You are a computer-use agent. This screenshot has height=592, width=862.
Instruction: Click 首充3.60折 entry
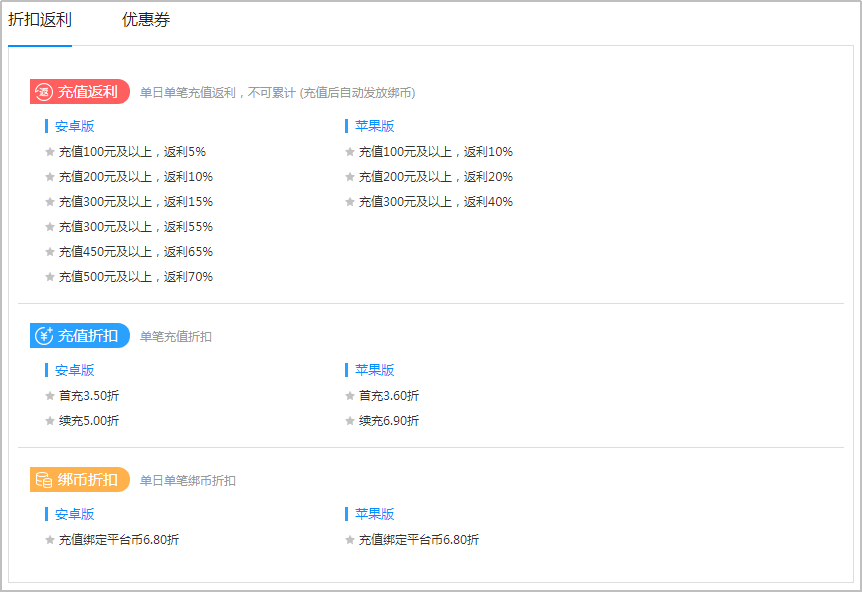389,396
